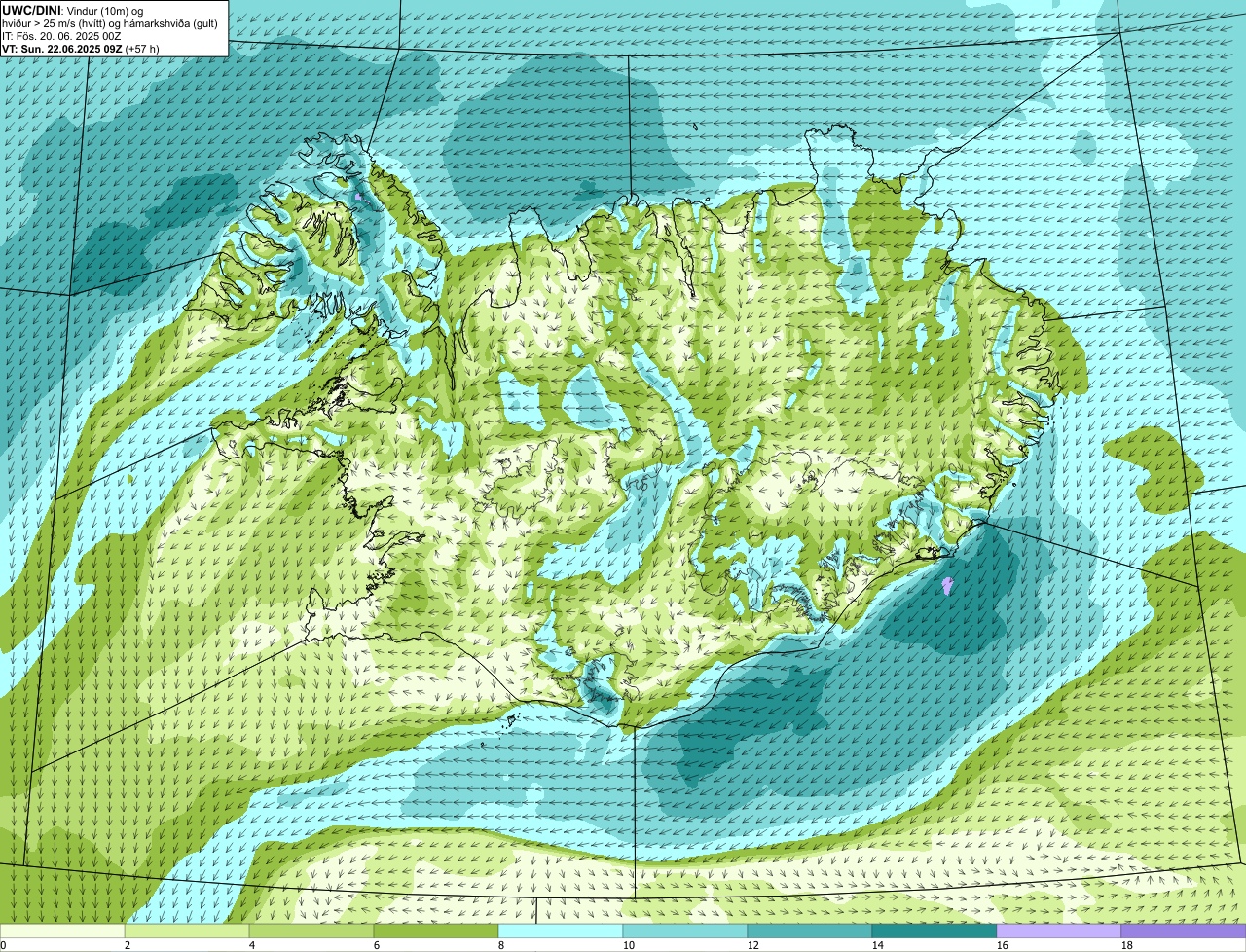Click the scale label '8'

(x=501, y=945)
